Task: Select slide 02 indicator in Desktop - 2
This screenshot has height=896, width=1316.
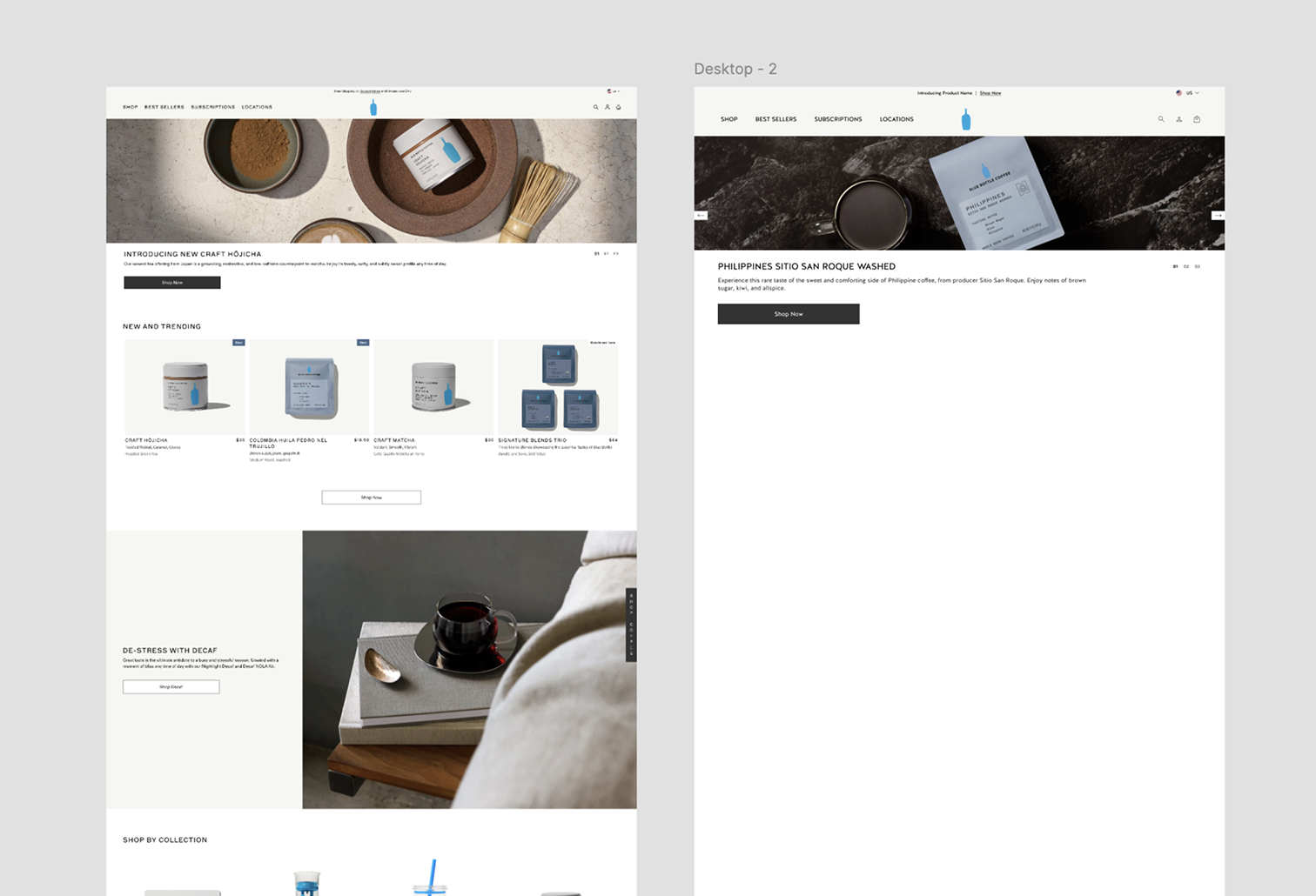Action: (x=1186, y=267)
